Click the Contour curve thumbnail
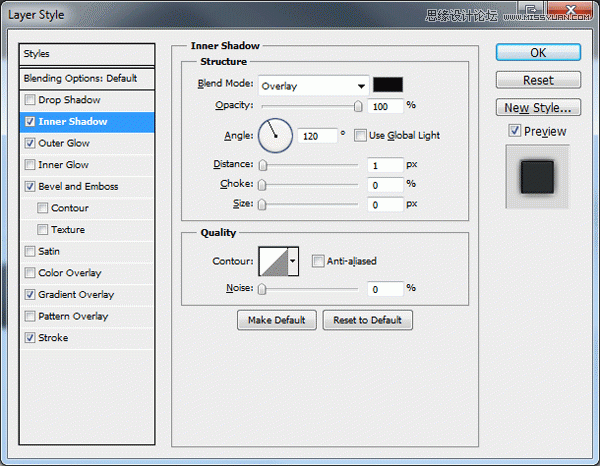Image resolution: width=600 pixels, height=466 pixels. tap(273, 261)
